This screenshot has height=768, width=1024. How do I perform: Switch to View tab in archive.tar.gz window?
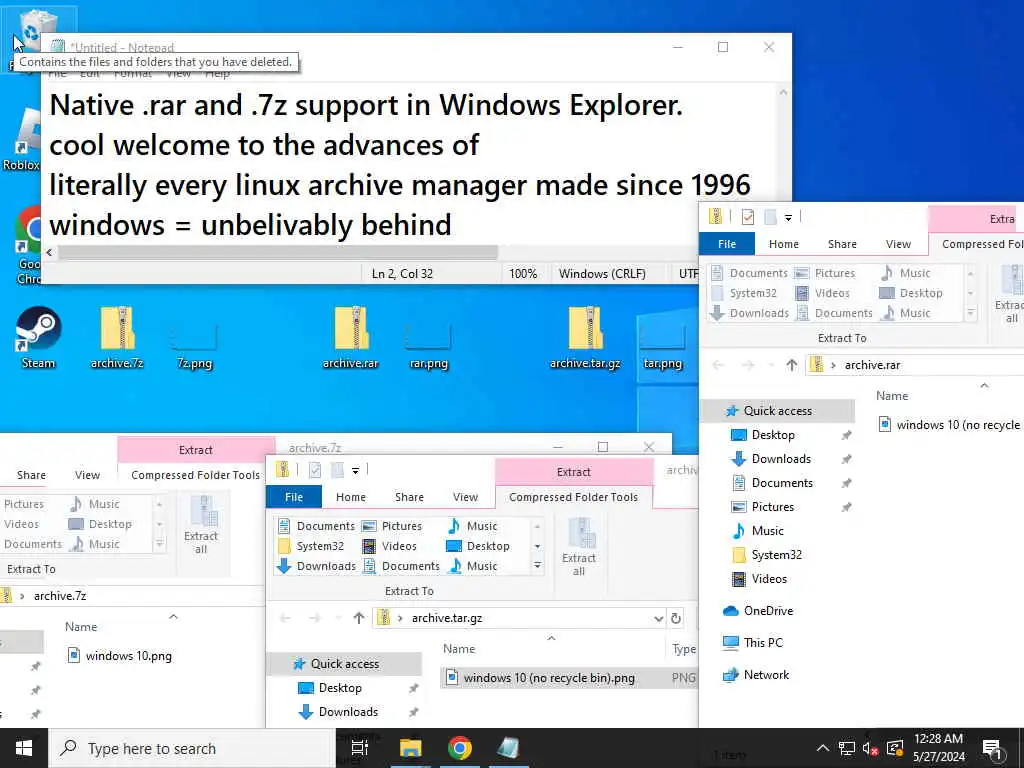(x=466, y=497)
